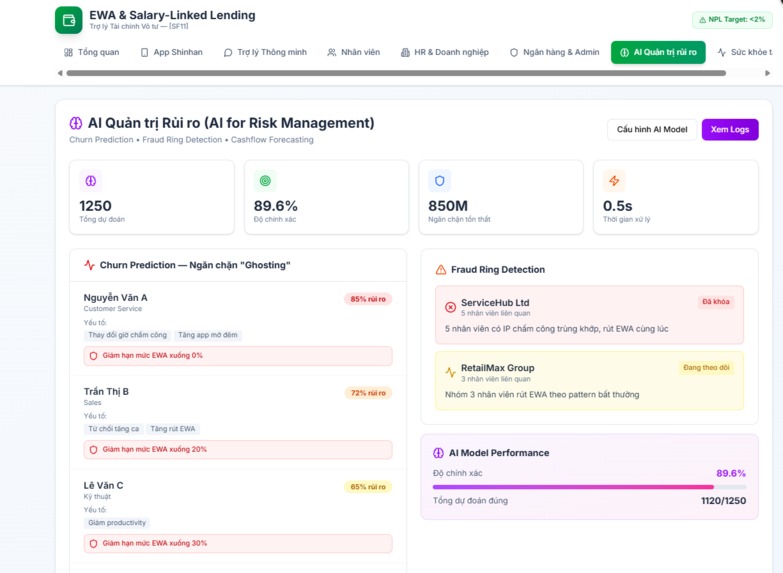Viewport: 783px width, 573px height.
Task: Switch to the App Shinhan tab
Action: [172, 52]
